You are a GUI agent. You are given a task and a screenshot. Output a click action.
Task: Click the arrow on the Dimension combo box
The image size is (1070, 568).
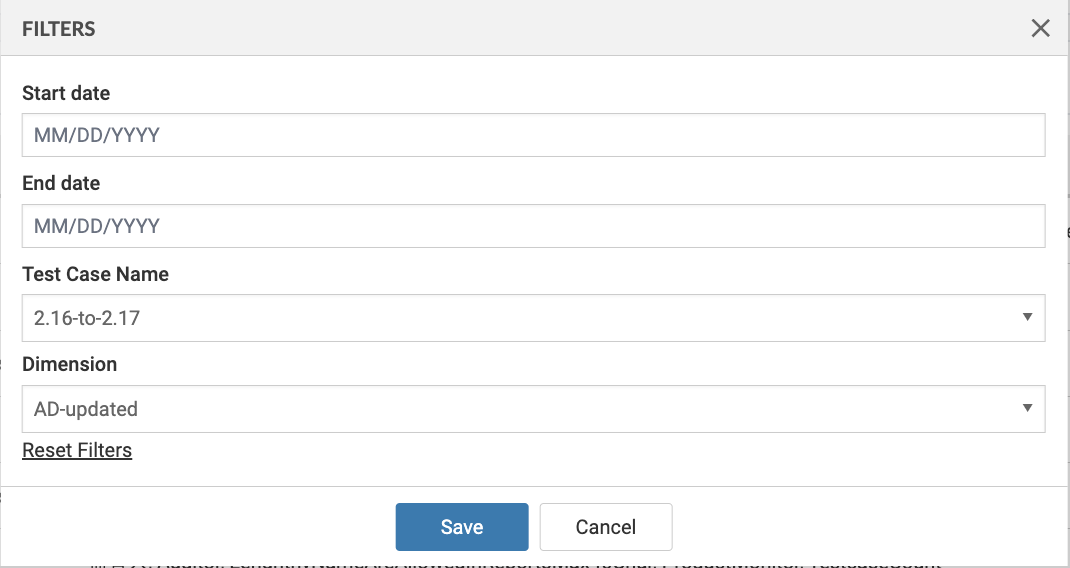pos(1027,408)
